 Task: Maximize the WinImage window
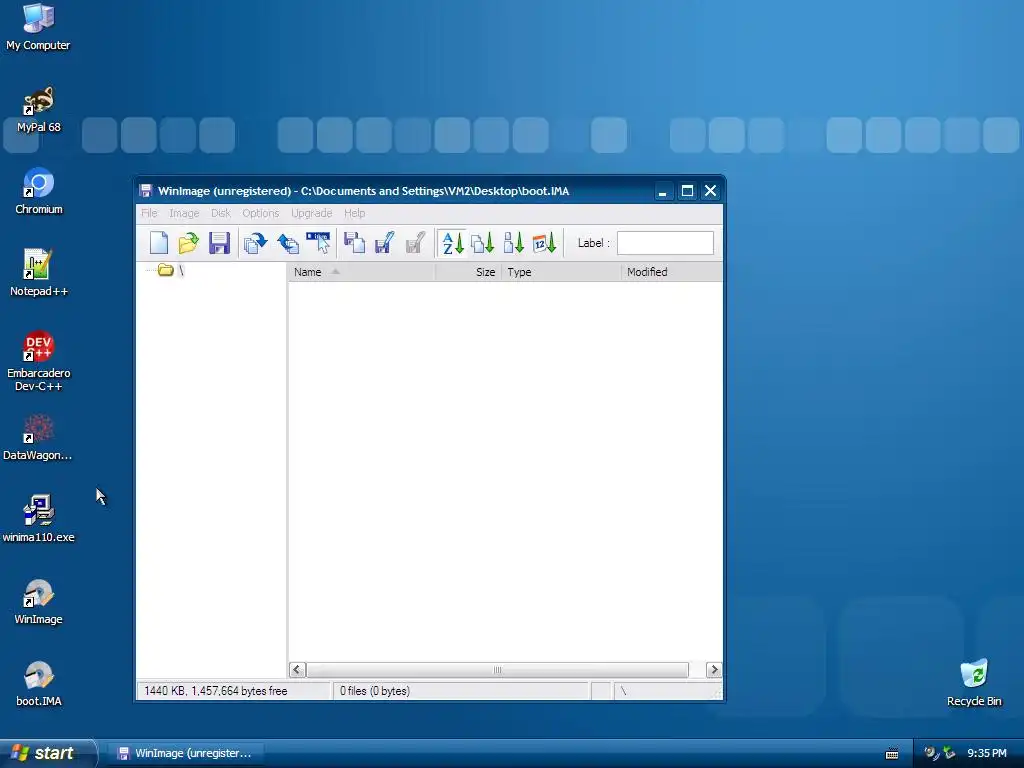click(x=687, y=191)
